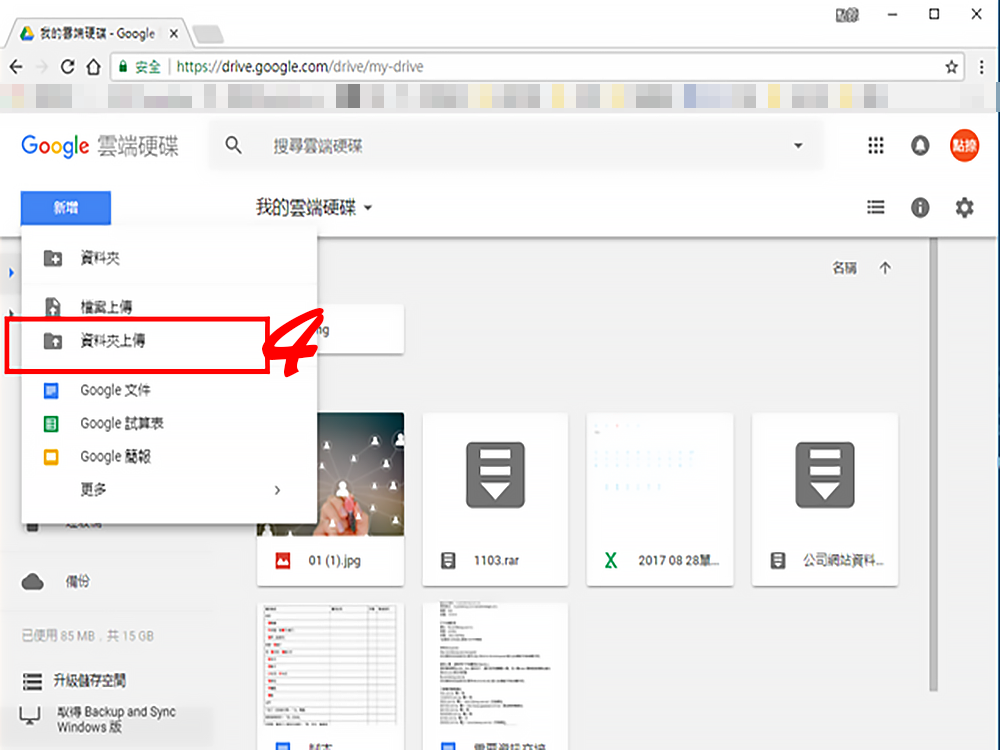Screen dimensions: 1000x750
Task: Click the green Google Sheets icon
Action: 51,423
